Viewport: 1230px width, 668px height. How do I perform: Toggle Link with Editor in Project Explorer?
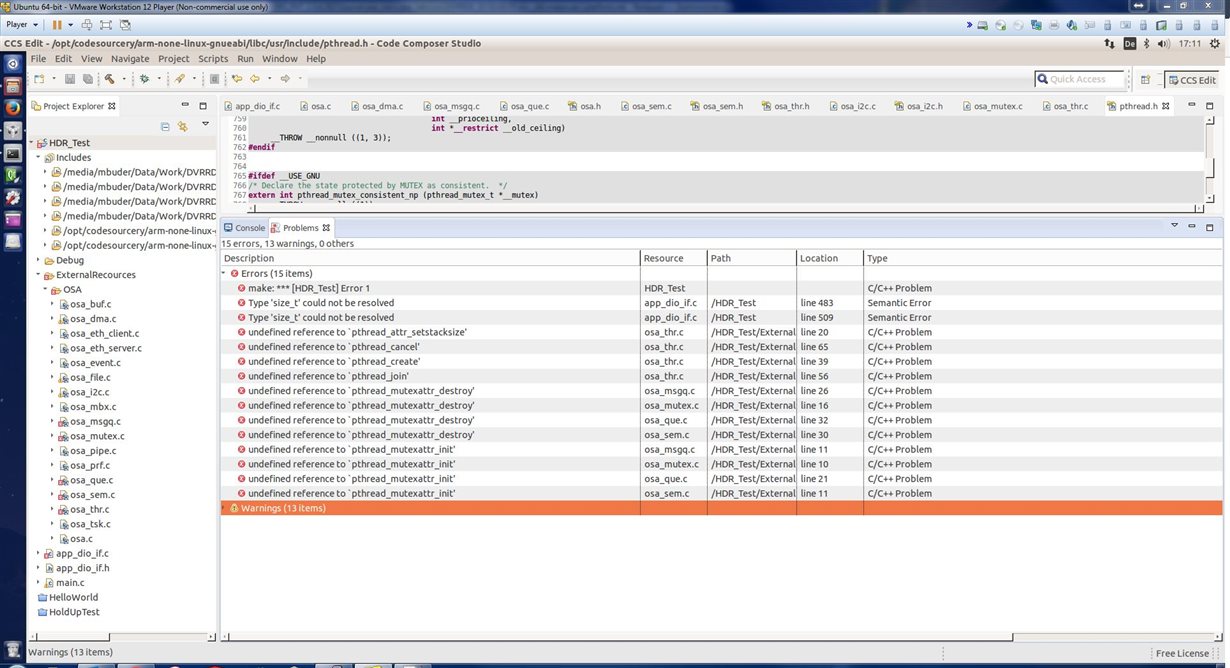(183, 127)
